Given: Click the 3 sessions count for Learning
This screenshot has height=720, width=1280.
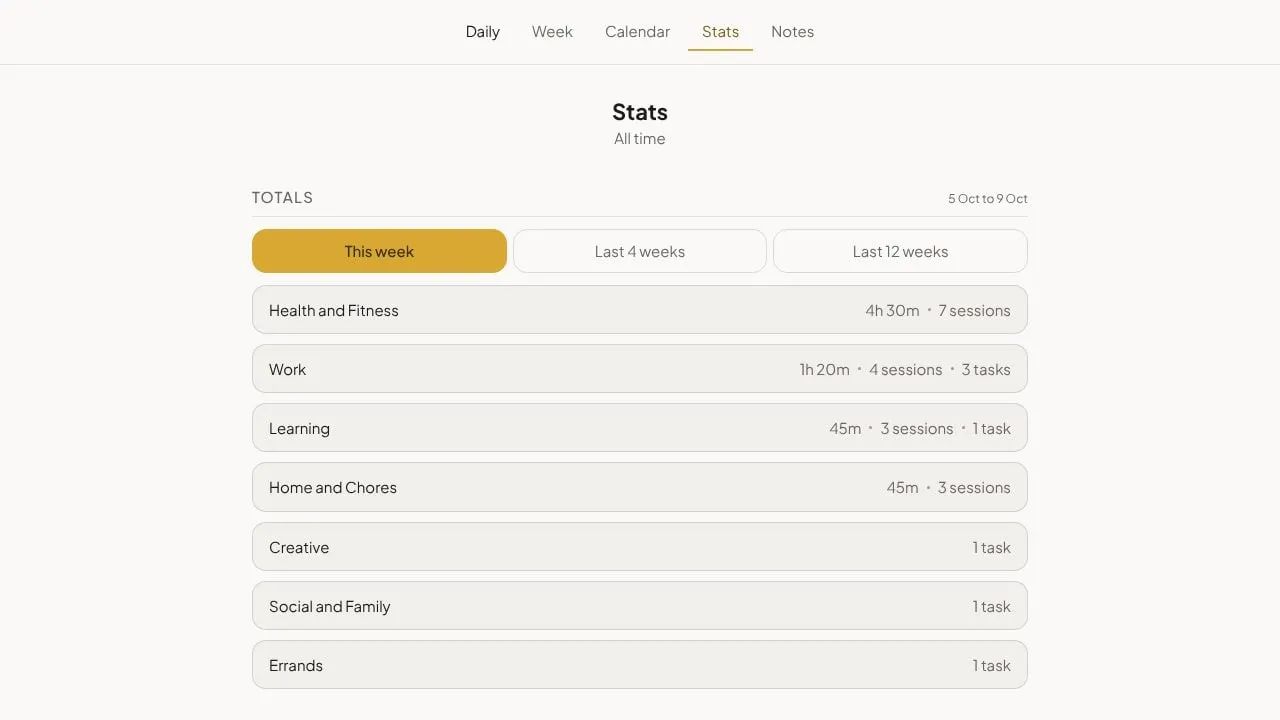Looking at the screenshot, I should [917, 429].
